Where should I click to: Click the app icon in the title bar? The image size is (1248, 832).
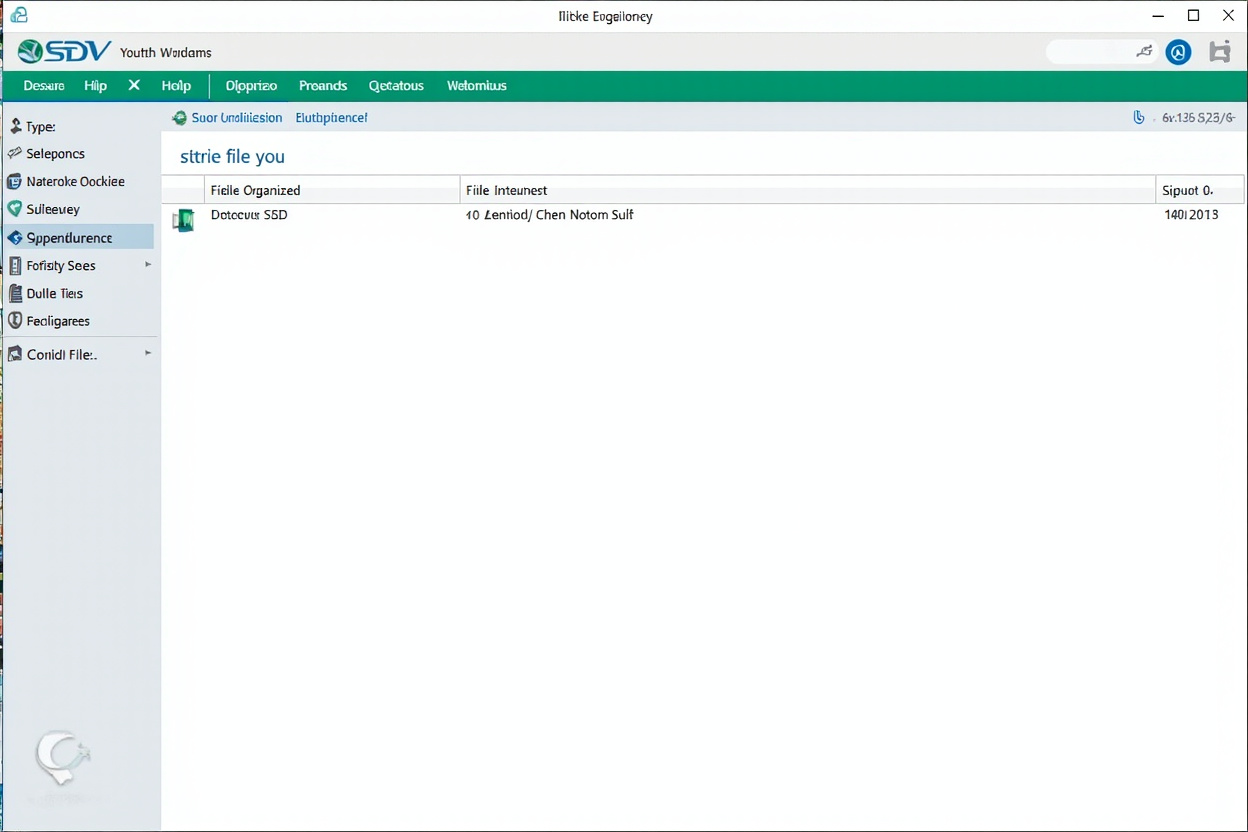[x=18, y=15]
